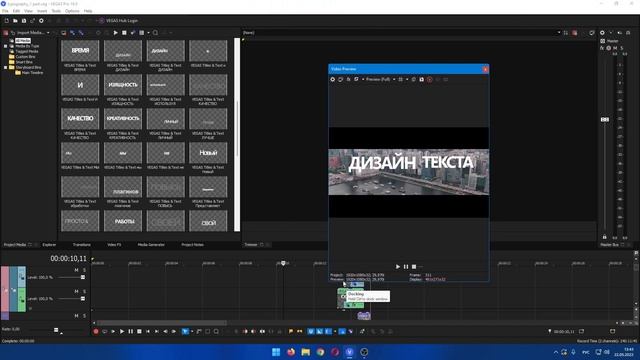Open the Tools menu
Screen dimensions: 640x360
[x=56, y=11]
